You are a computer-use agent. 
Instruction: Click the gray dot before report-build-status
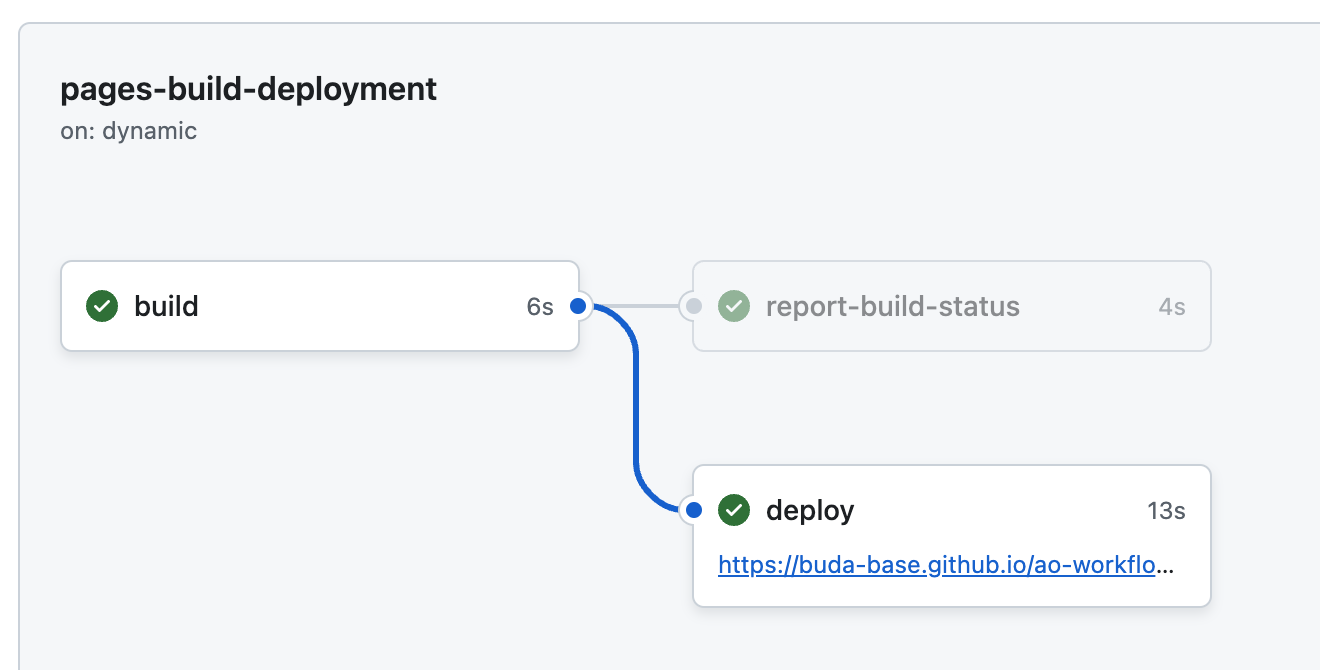(694, 306)
